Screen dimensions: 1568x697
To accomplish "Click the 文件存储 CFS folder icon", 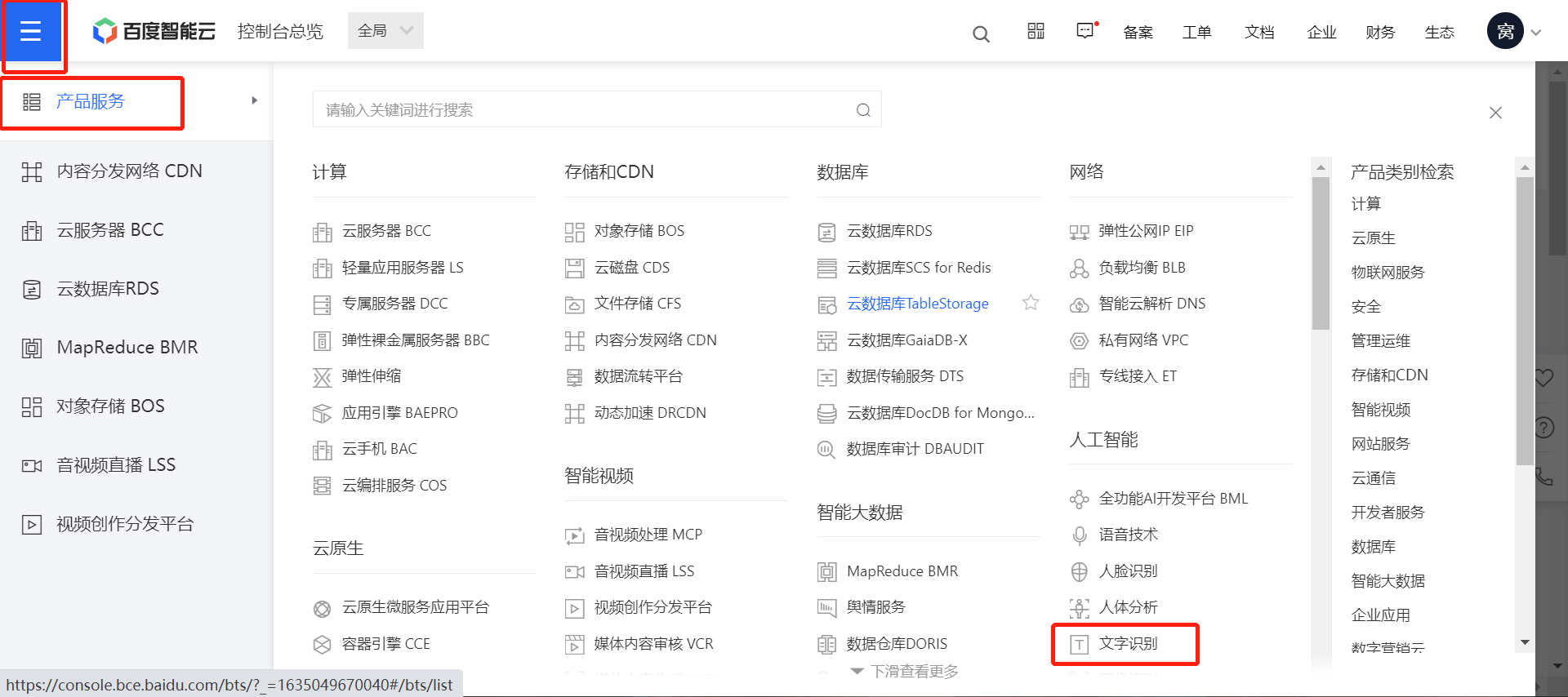I will coord(575,304).
